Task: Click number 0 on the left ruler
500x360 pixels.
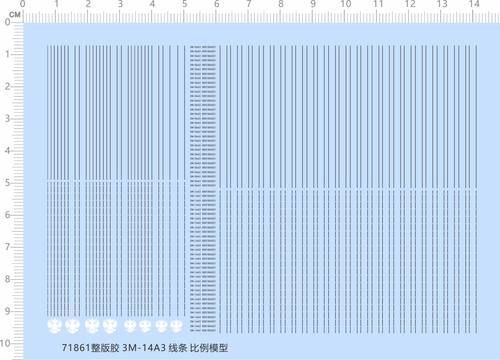Action: point(7,22)
